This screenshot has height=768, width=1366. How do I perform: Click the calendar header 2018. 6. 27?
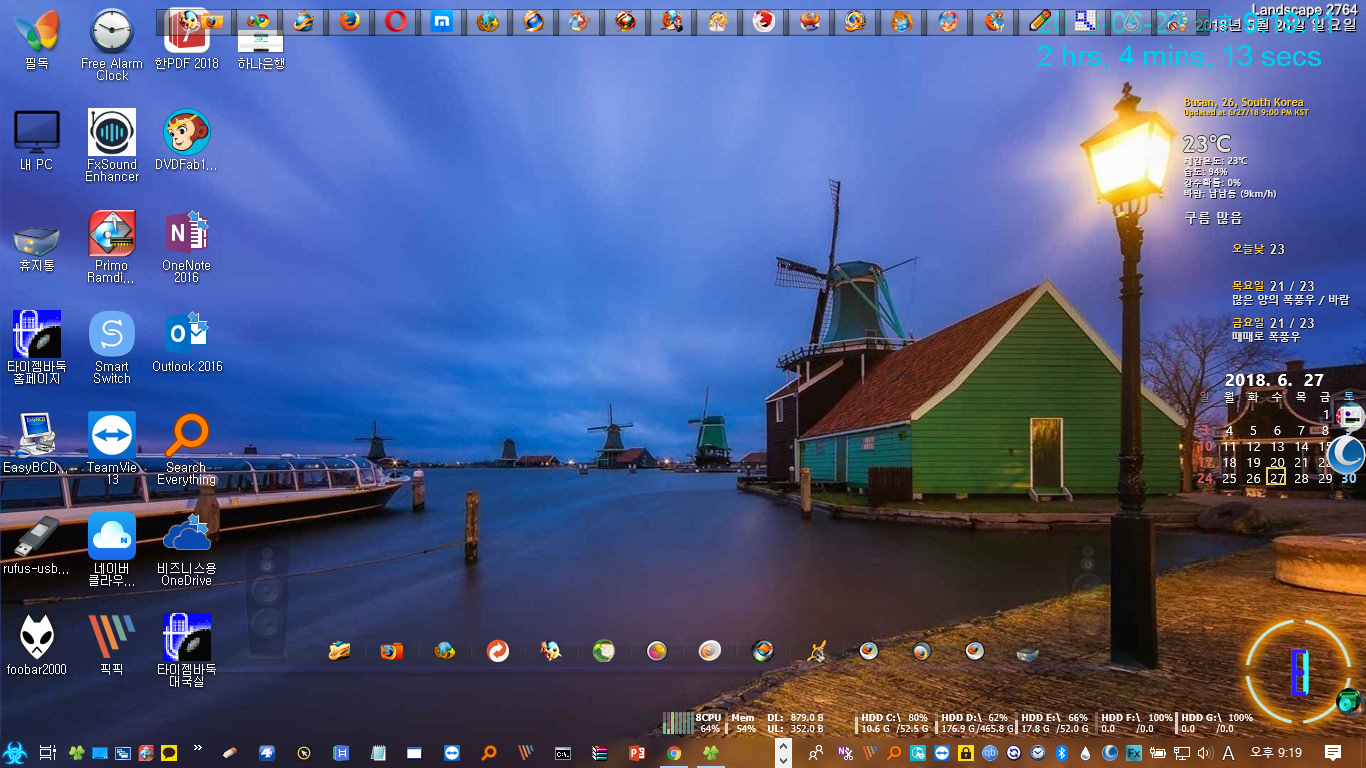coord(1274,380)
